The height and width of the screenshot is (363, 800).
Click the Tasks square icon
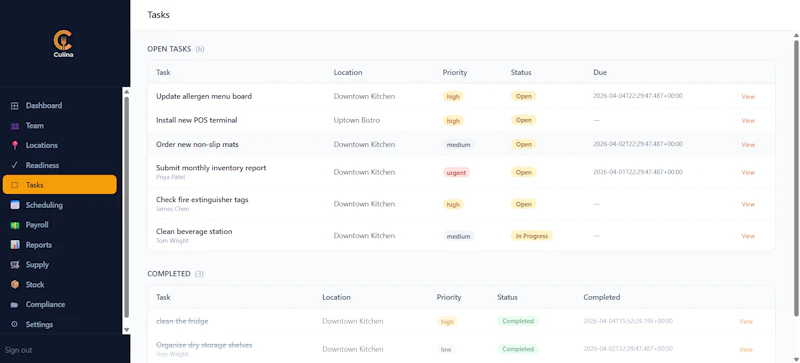click(x=14, y=185)
